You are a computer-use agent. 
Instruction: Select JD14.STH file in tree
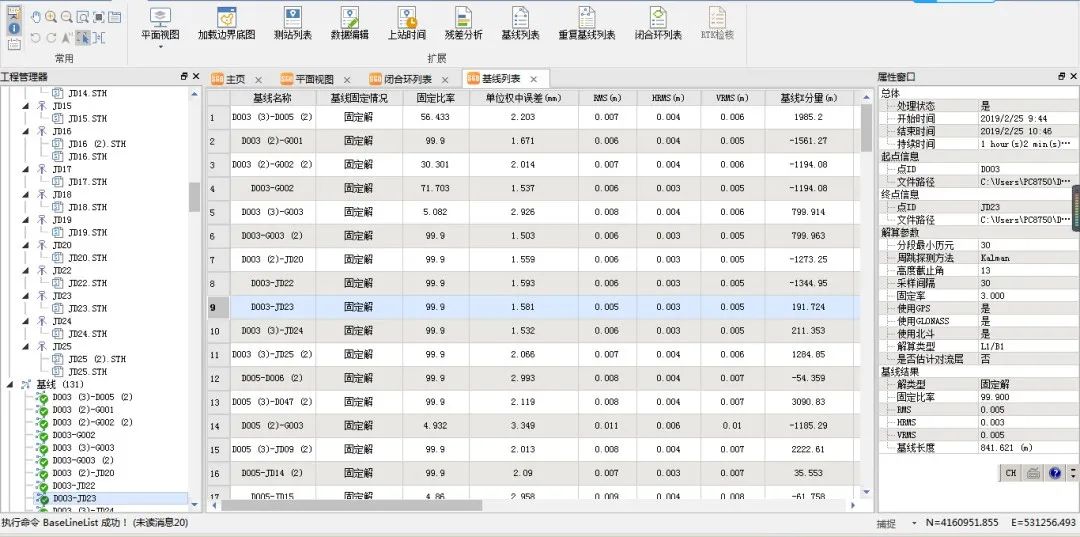coord(87,93)
